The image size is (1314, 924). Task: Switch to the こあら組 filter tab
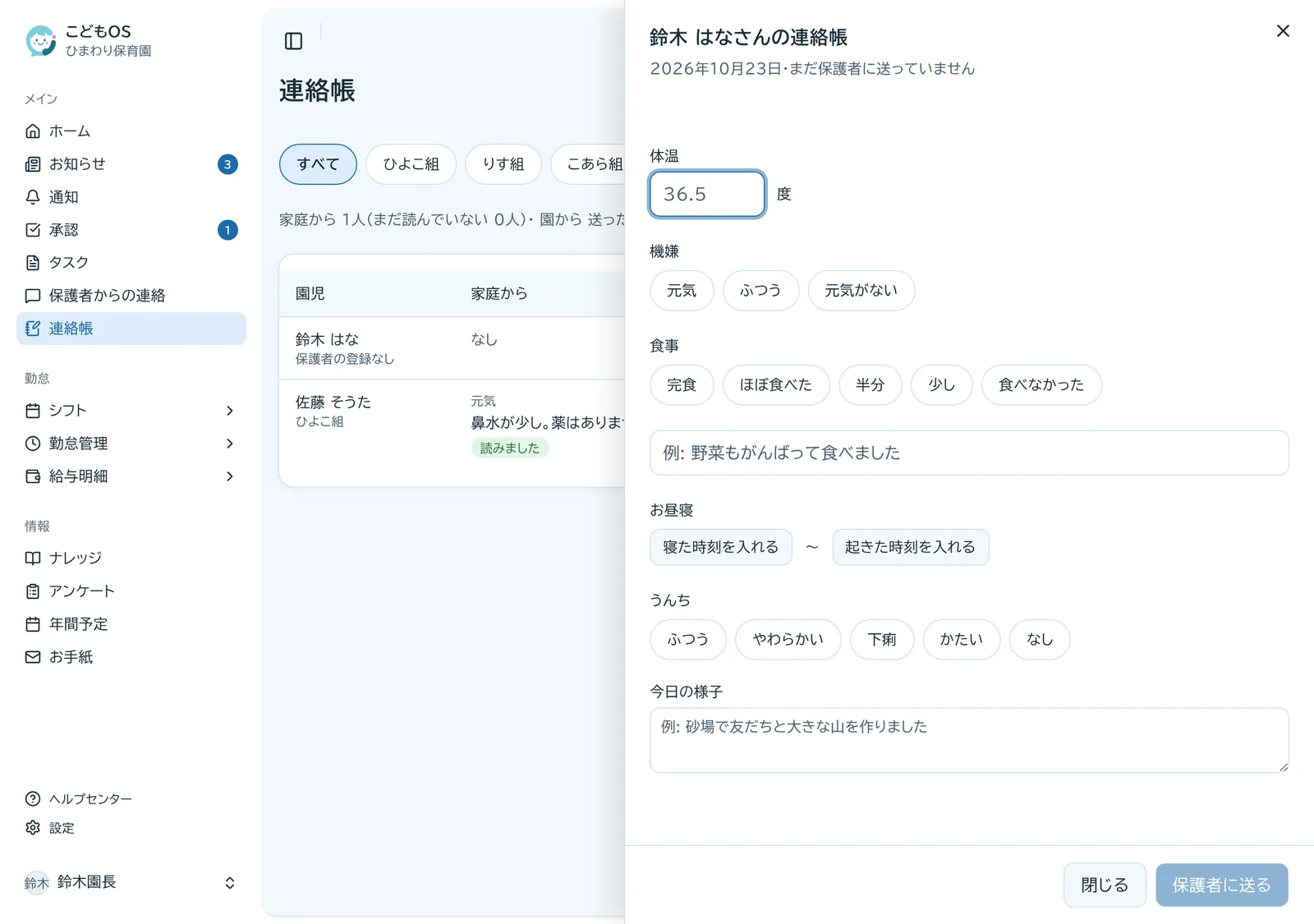click(x=589, y=164)
